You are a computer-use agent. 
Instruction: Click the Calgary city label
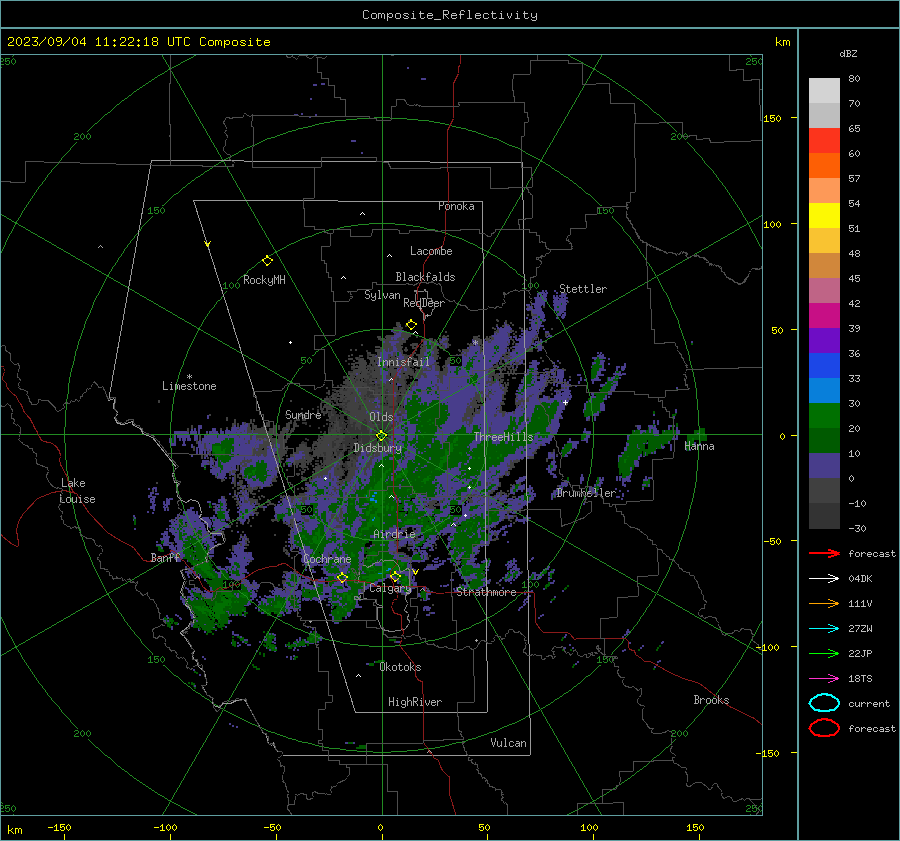(390, 588)
